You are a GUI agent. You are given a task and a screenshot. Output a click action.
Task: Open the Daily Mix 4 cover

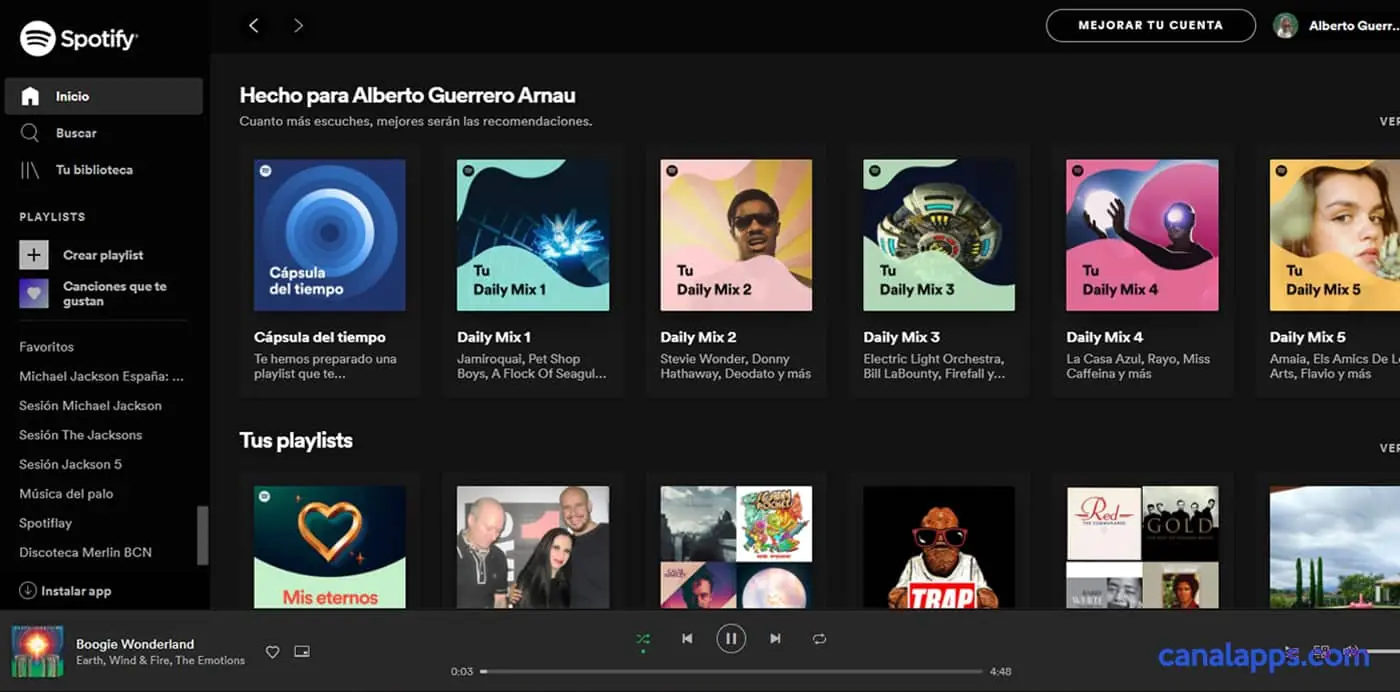pyautogui.click(x=1142, y=235)
